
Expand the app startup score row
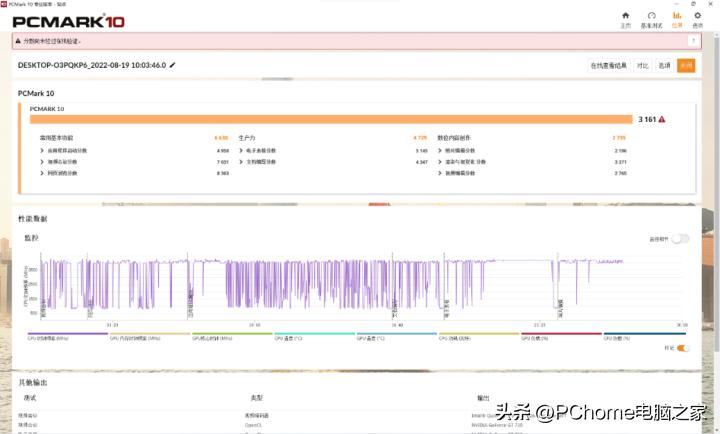pos(43,150)
